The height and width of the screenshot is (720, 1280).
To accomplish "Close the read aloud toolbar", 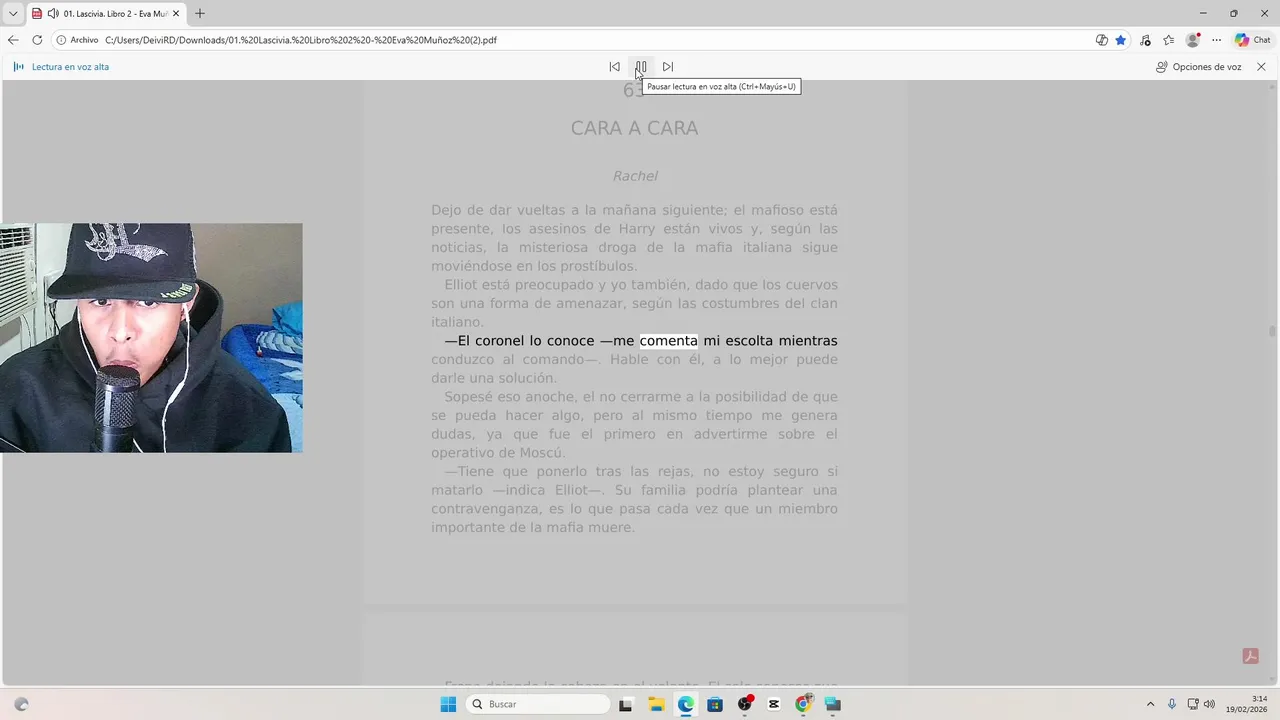I will click(x=1261, y=67).
